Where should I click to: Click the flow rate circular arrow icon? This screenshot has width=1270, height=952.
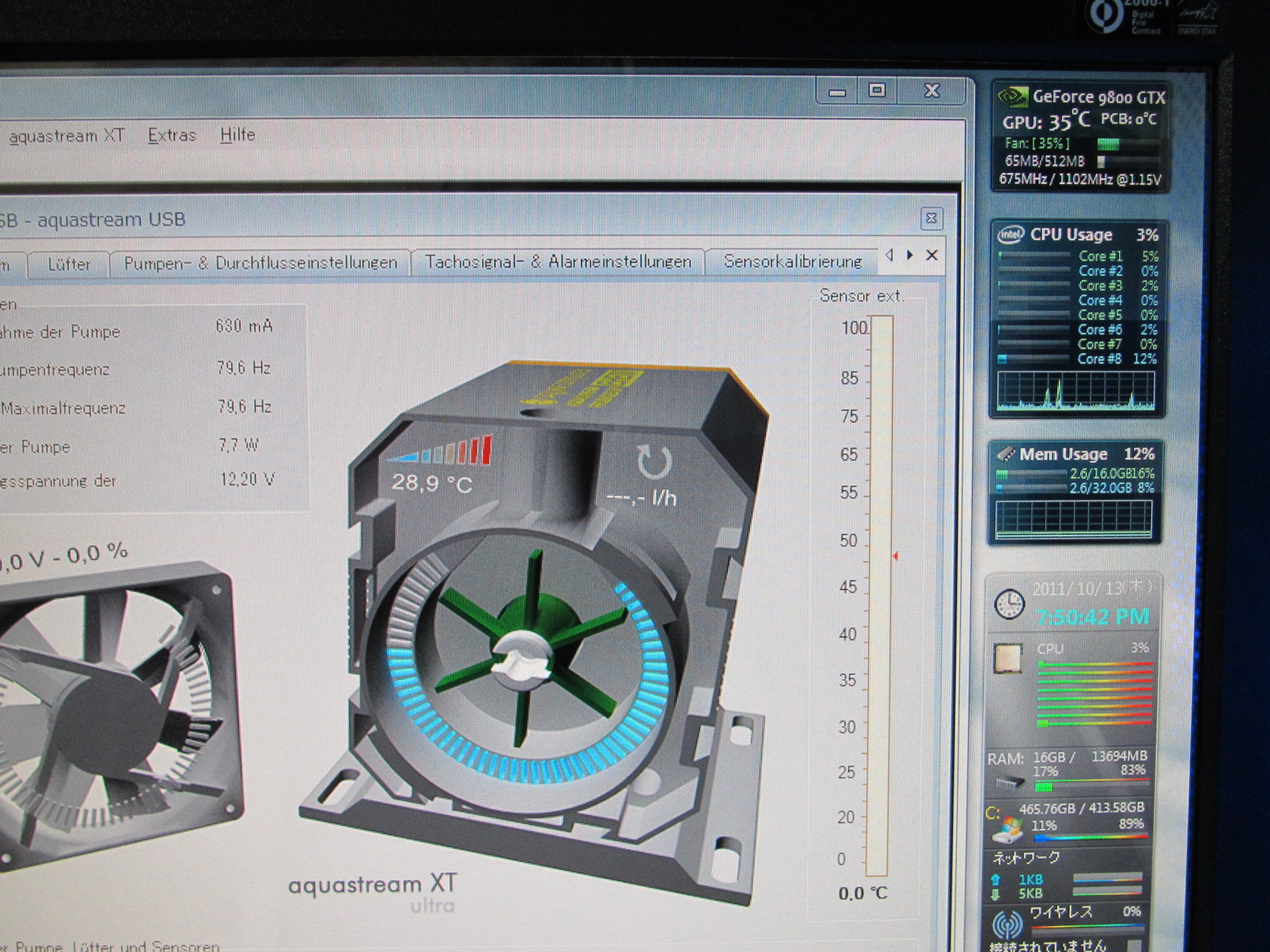coord(654,463)
